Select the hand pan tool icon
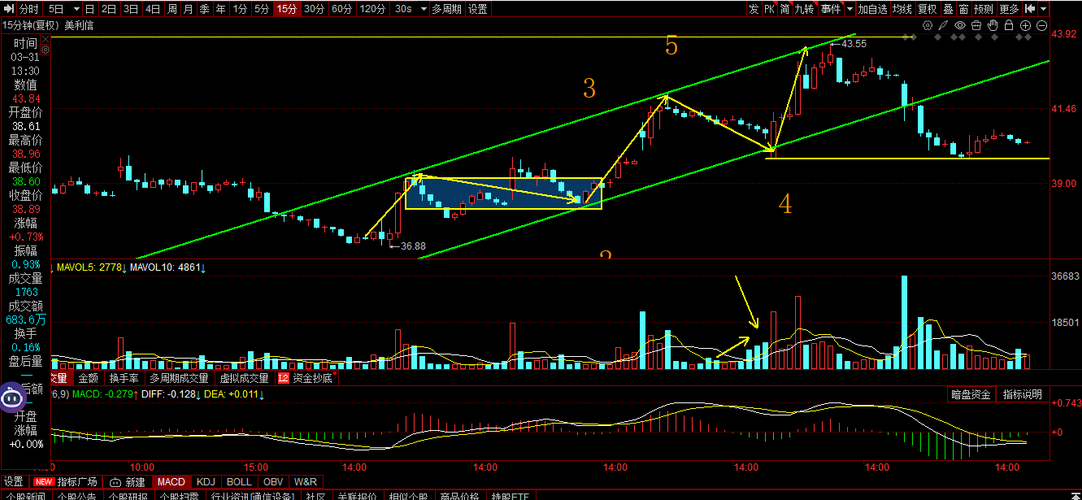 tap(993, 26)
